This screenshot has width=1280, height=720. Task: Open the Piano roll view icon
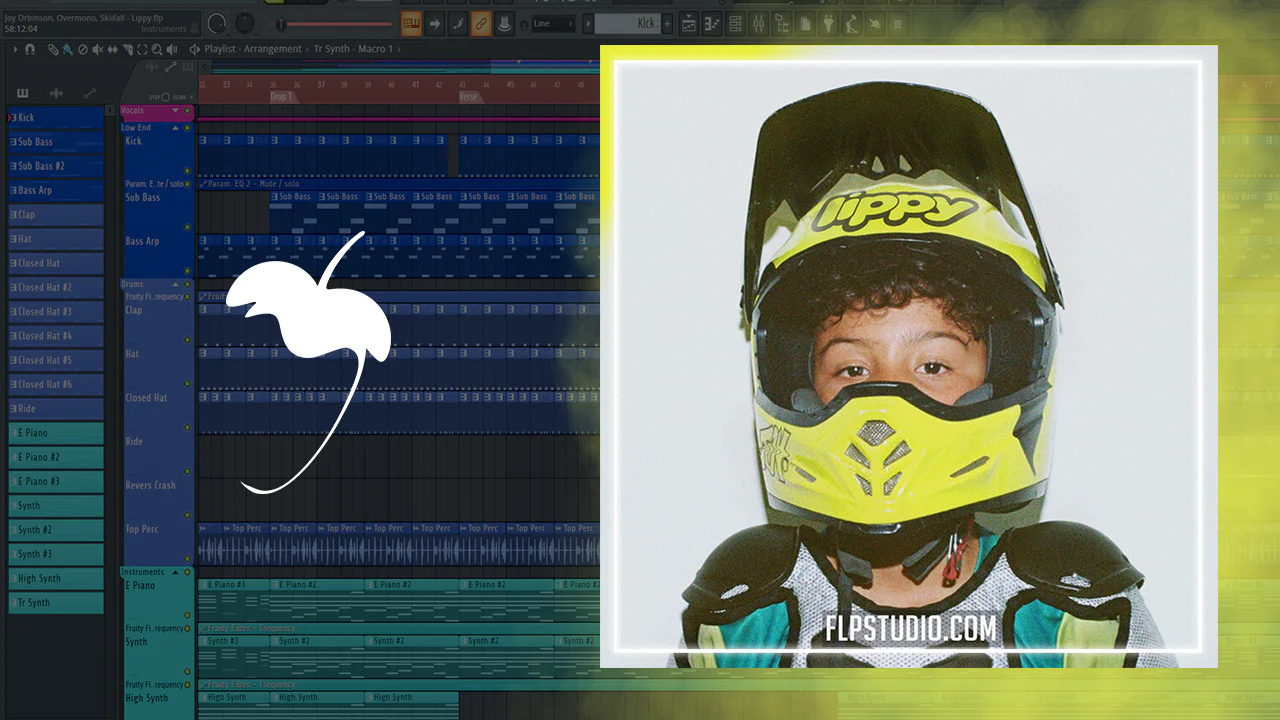click(x=712, y=23)
